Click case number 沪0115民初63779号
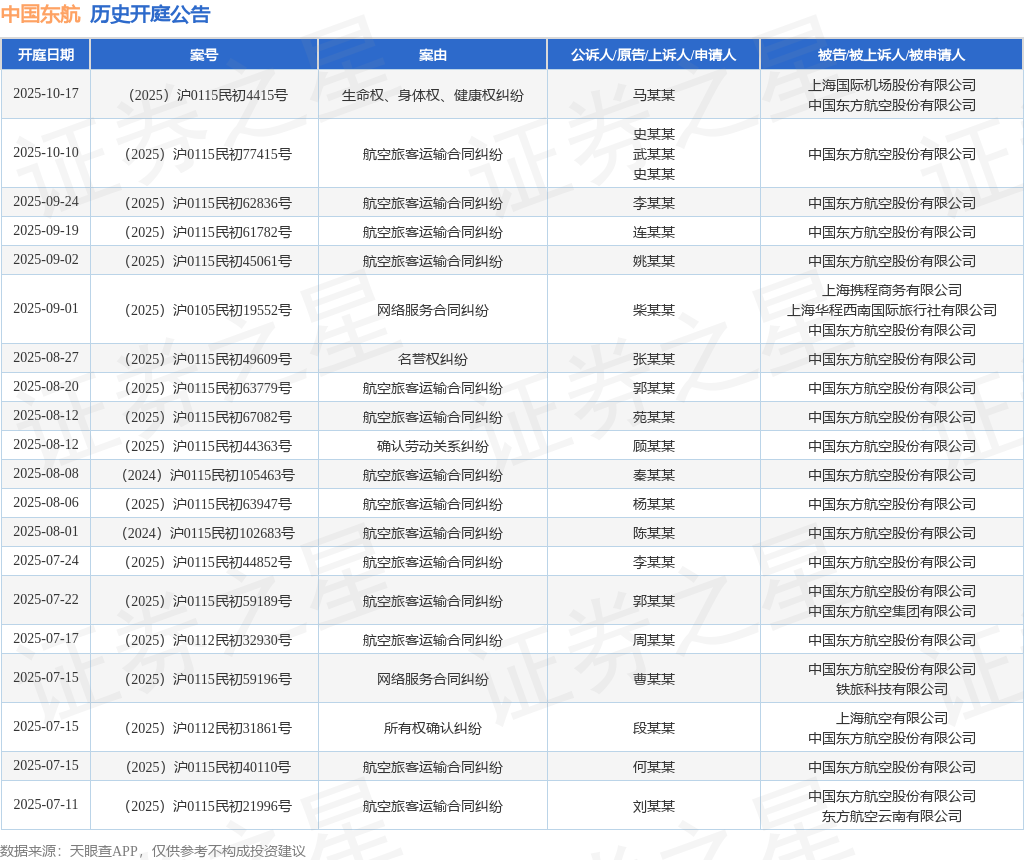This screenshot has height=860, width=1024. (208, 388)
